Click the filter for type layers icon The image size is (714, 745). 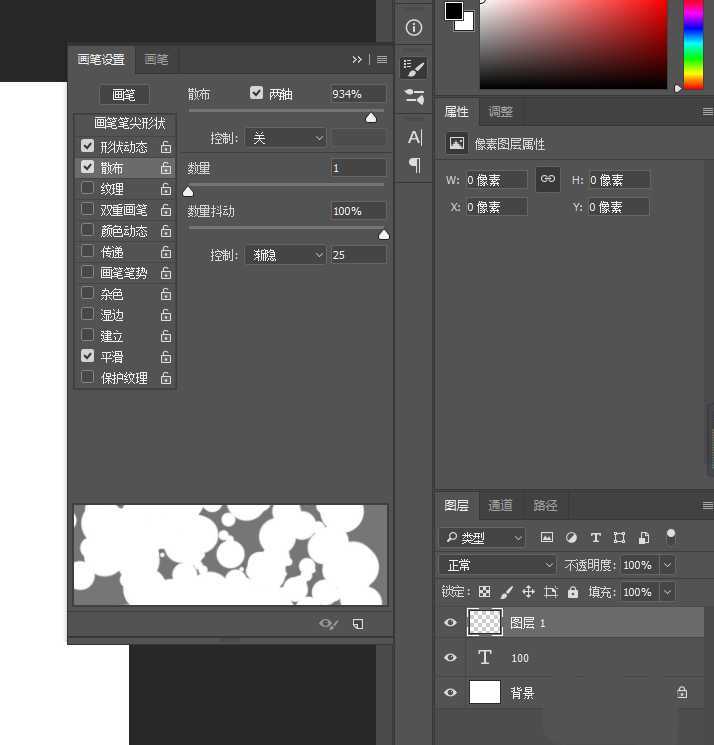[x=596, y=538]
